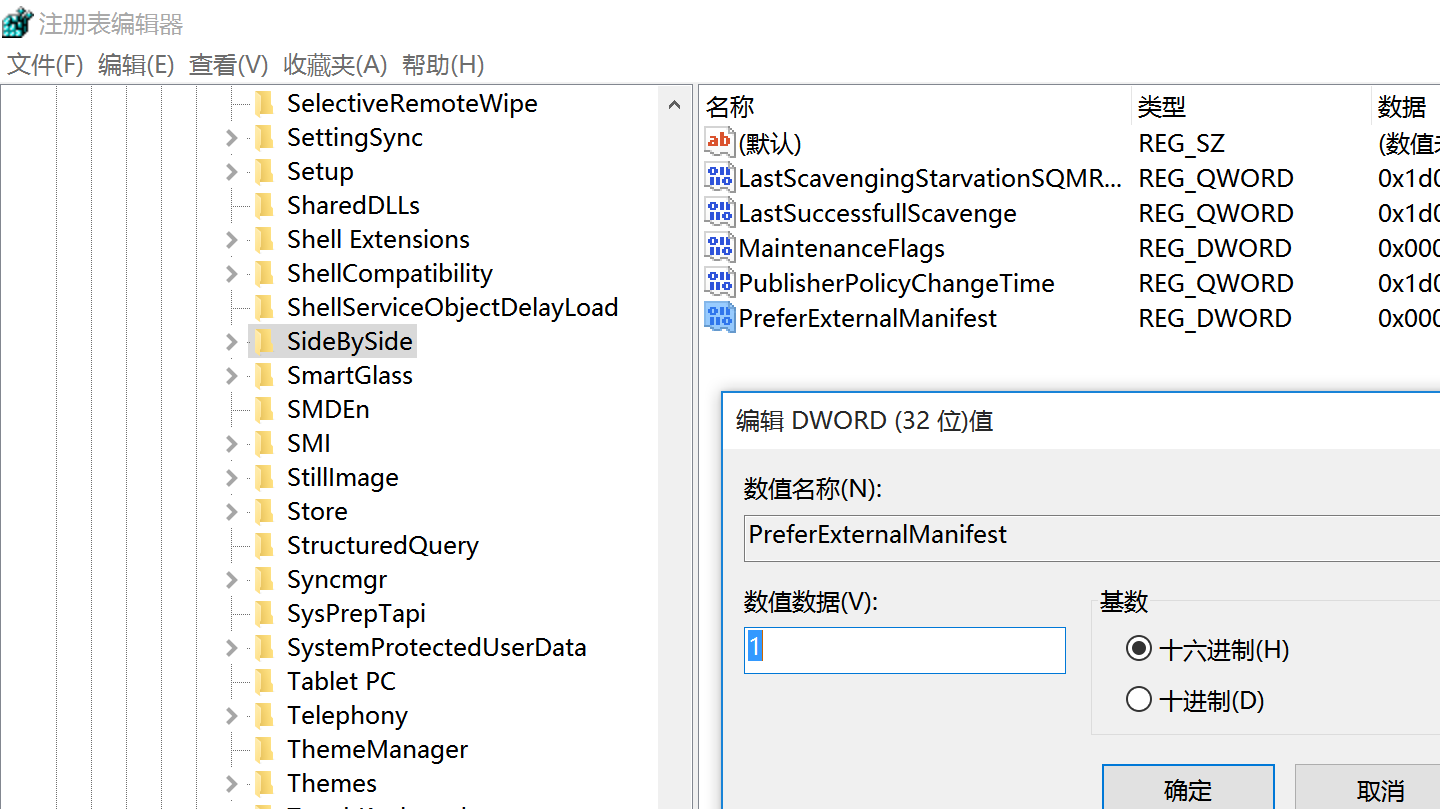Click the LastSuccessfullScavenge binary value icon
Image resolution: width=1440 pixels, height=809 pixels.
[x=719, y=213]
